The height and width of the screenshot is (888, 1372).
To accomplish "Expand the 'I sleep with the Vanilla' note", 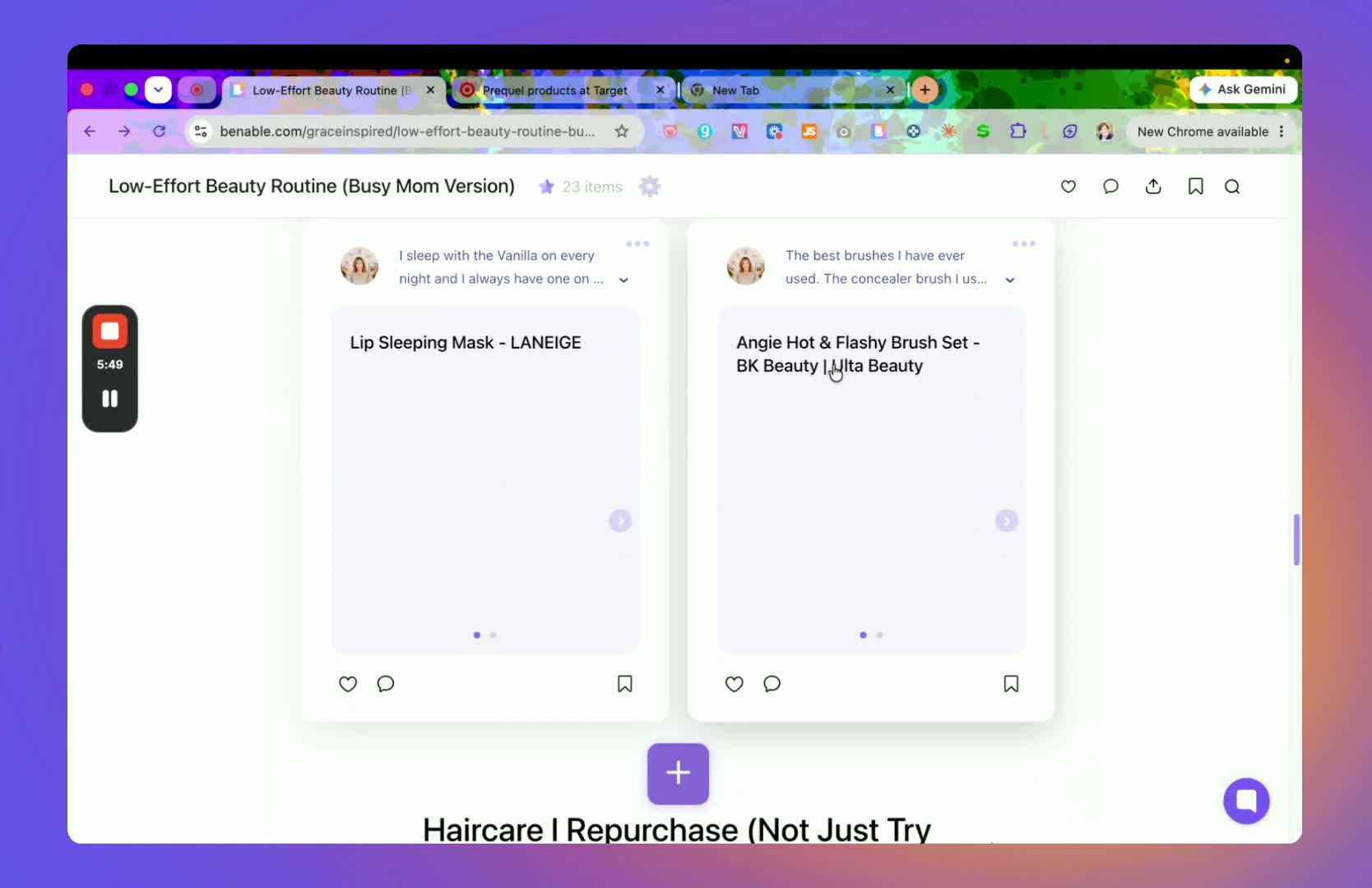I will click(x=623, y=280).
